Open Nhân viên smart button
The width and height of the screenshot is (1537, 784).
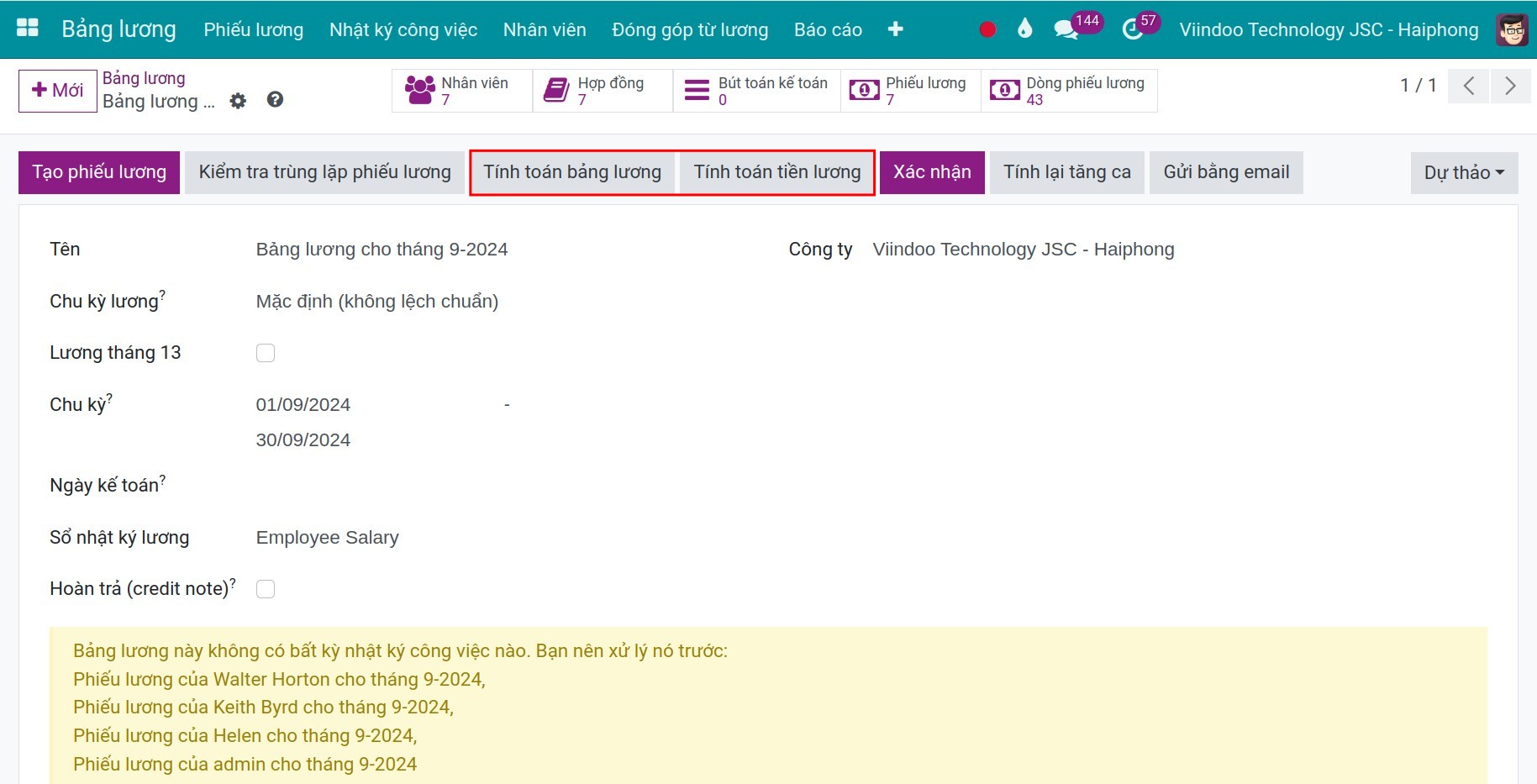[462, 91]
